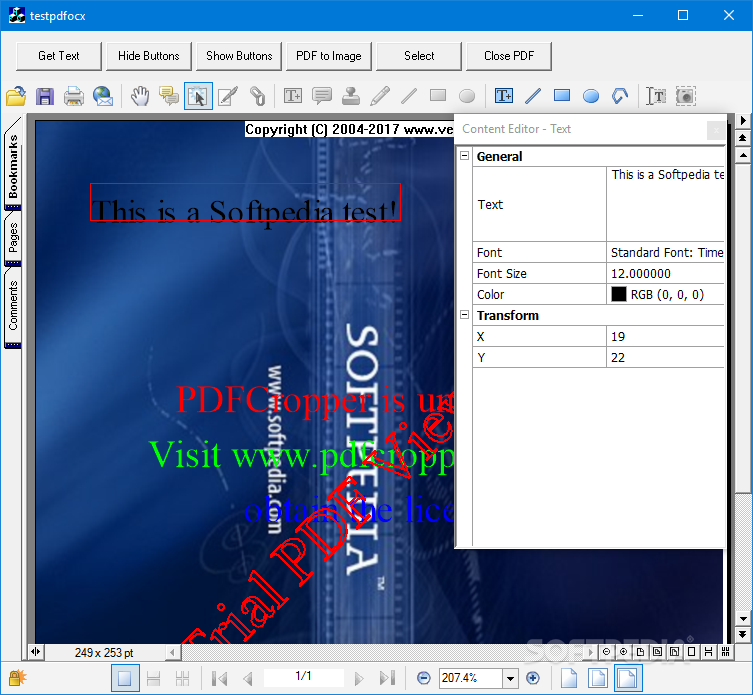753x695 pixels.
Task: Click the Standard Font value cell
Action: tap(666, 253)
